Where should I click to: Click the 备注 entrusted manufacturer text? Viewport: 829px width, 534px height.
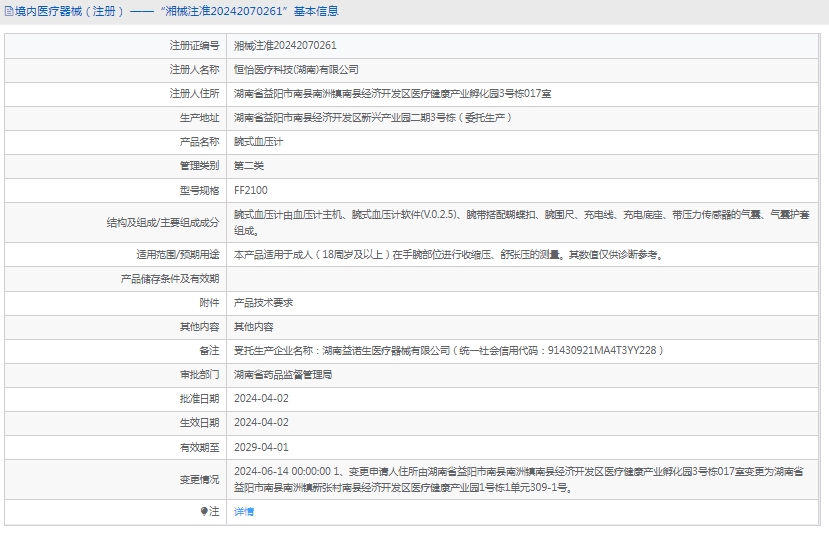[x=448, y=350]
